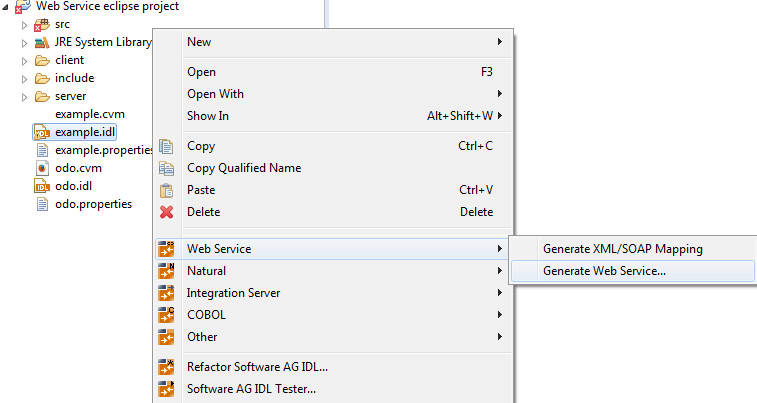Click the Paste clipboard icon

[166, 190]
